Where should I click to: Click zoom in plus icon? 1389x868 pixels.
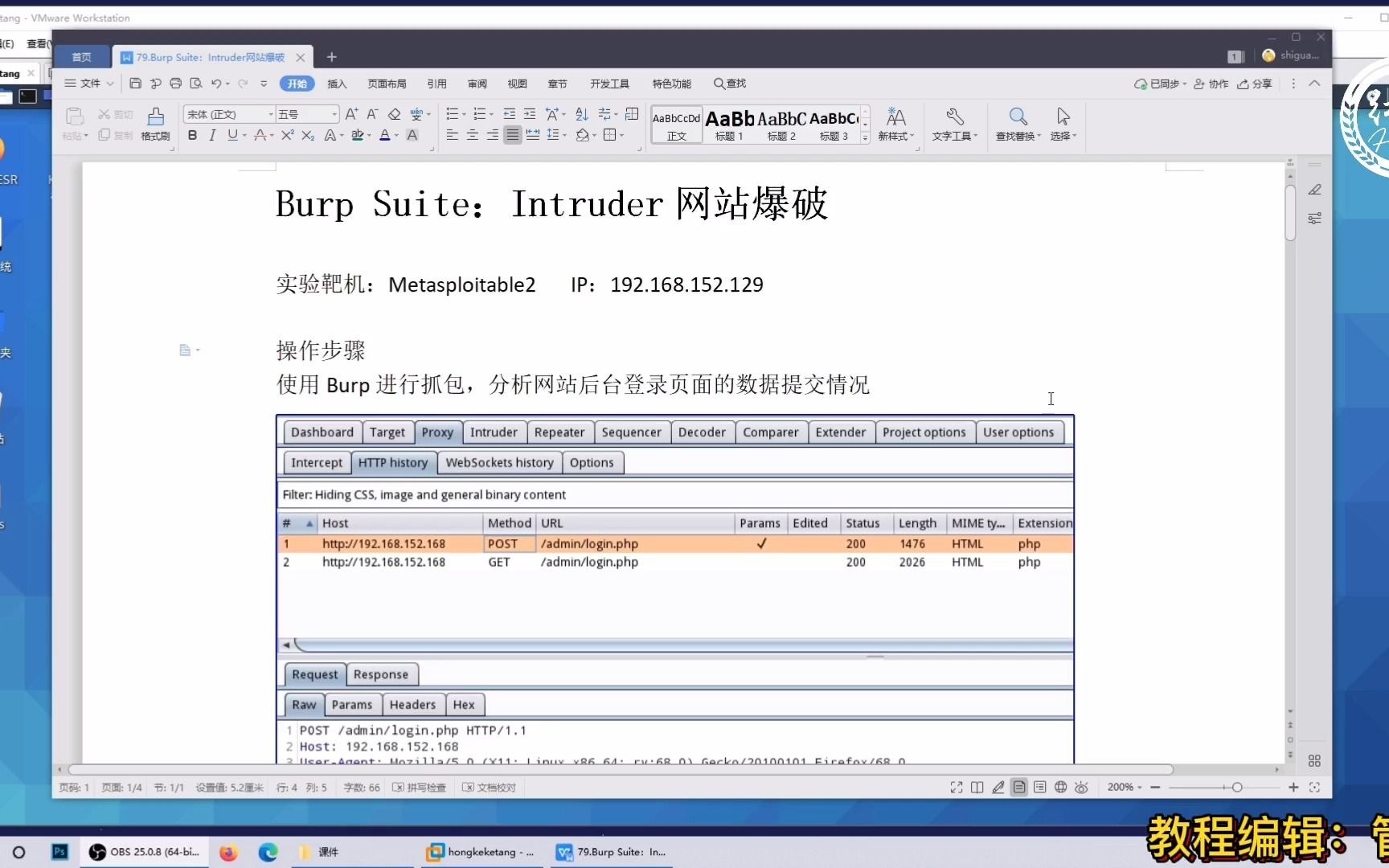(1293, 788)
